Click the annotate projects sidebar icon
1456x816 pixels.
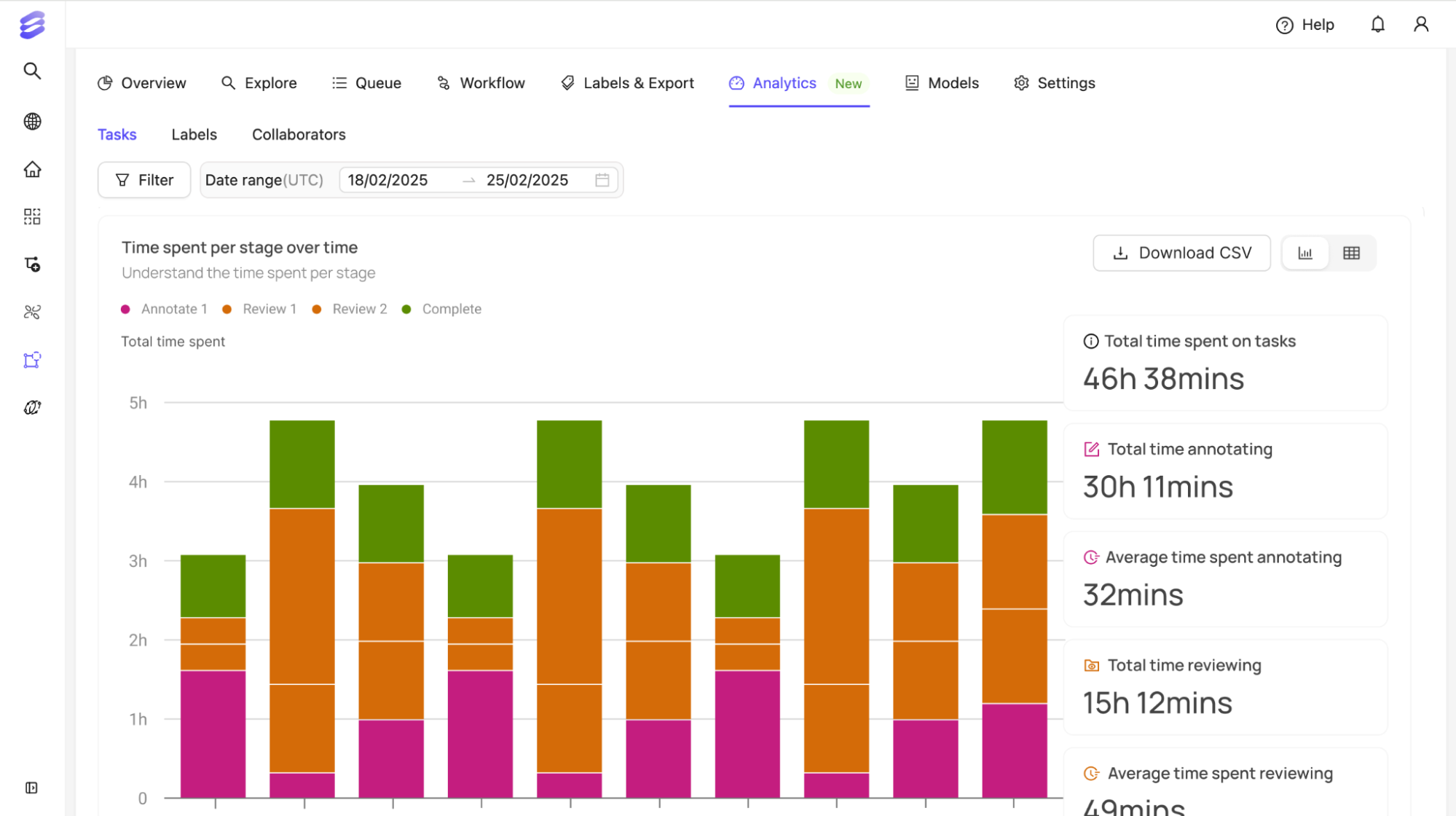tap(32, 360)
